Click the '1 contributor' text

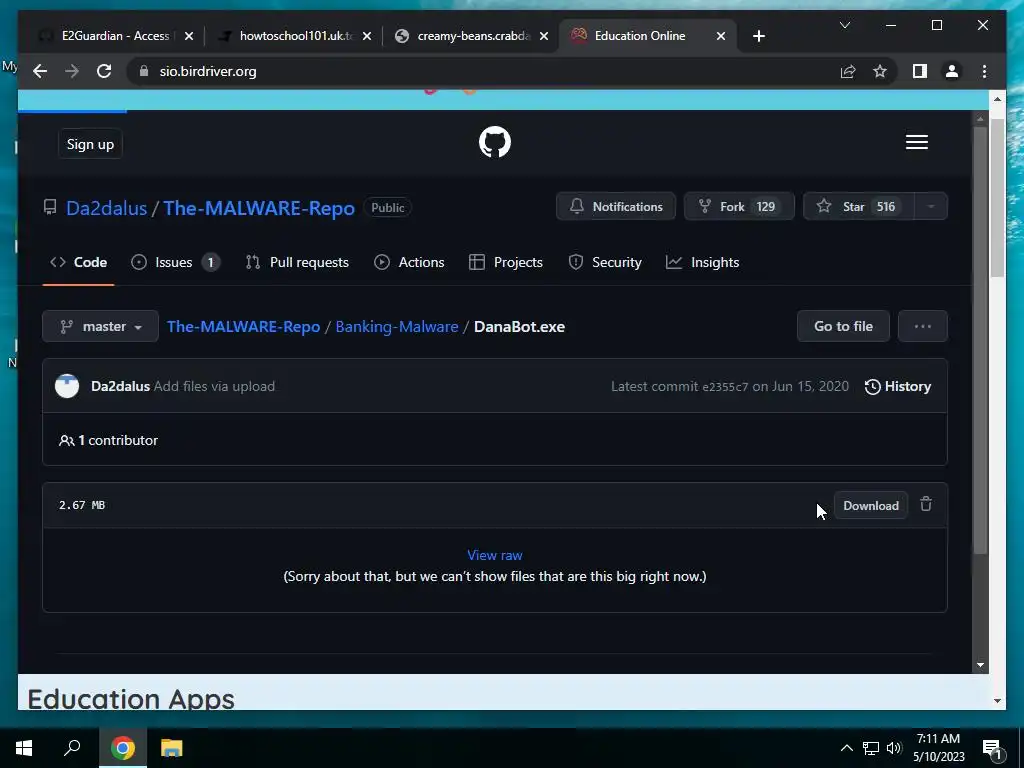coord(118,440)
